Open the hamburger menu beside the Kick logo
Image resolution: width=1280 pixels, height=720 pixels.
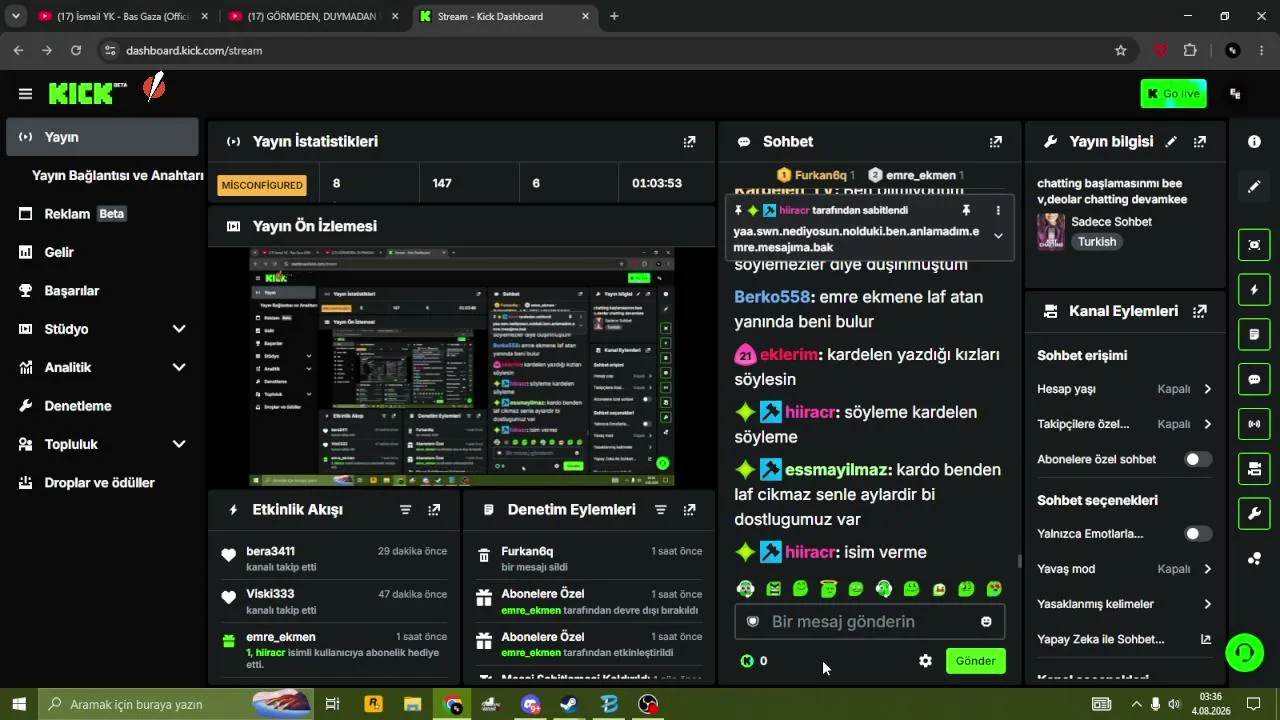click(25, 94)
